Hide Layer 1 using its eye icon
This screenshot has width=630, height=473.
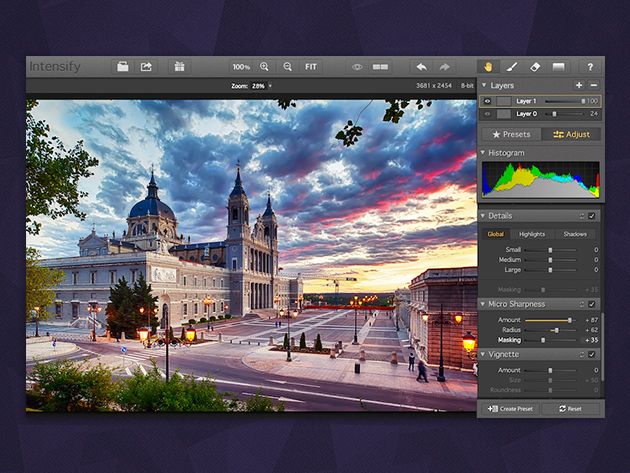tap(488, 101)
